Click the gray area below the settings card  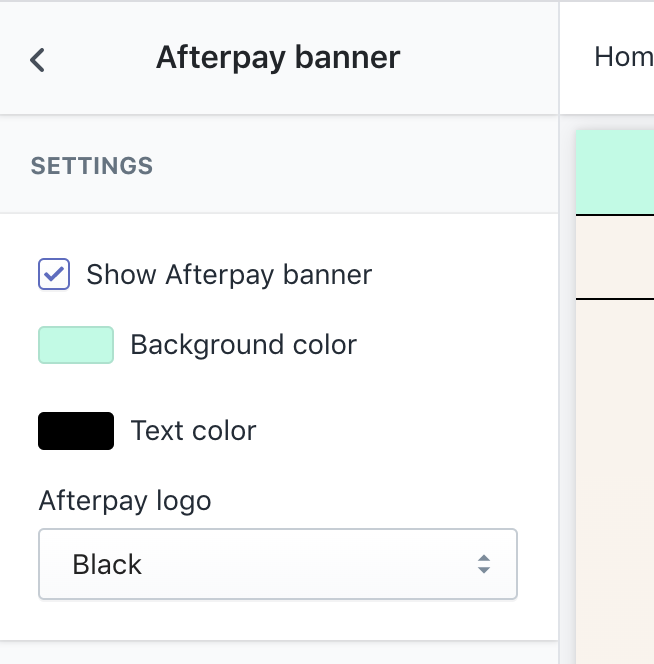pos(278,653)
